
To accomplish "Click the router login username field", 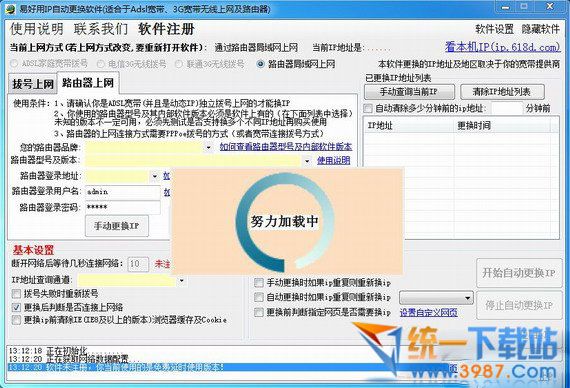I will click(x=123, y=192).
